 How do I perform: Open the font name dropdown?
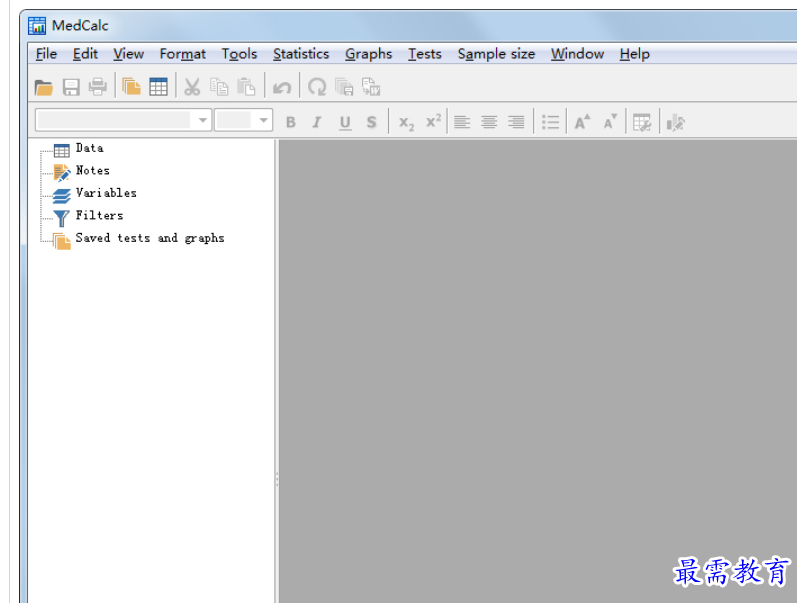point(203,120)
